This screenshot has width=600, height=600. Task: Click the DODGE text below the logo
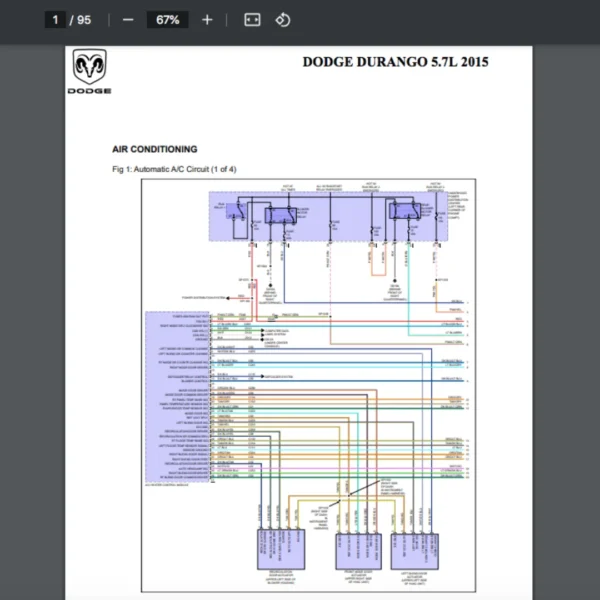(89, 91)
